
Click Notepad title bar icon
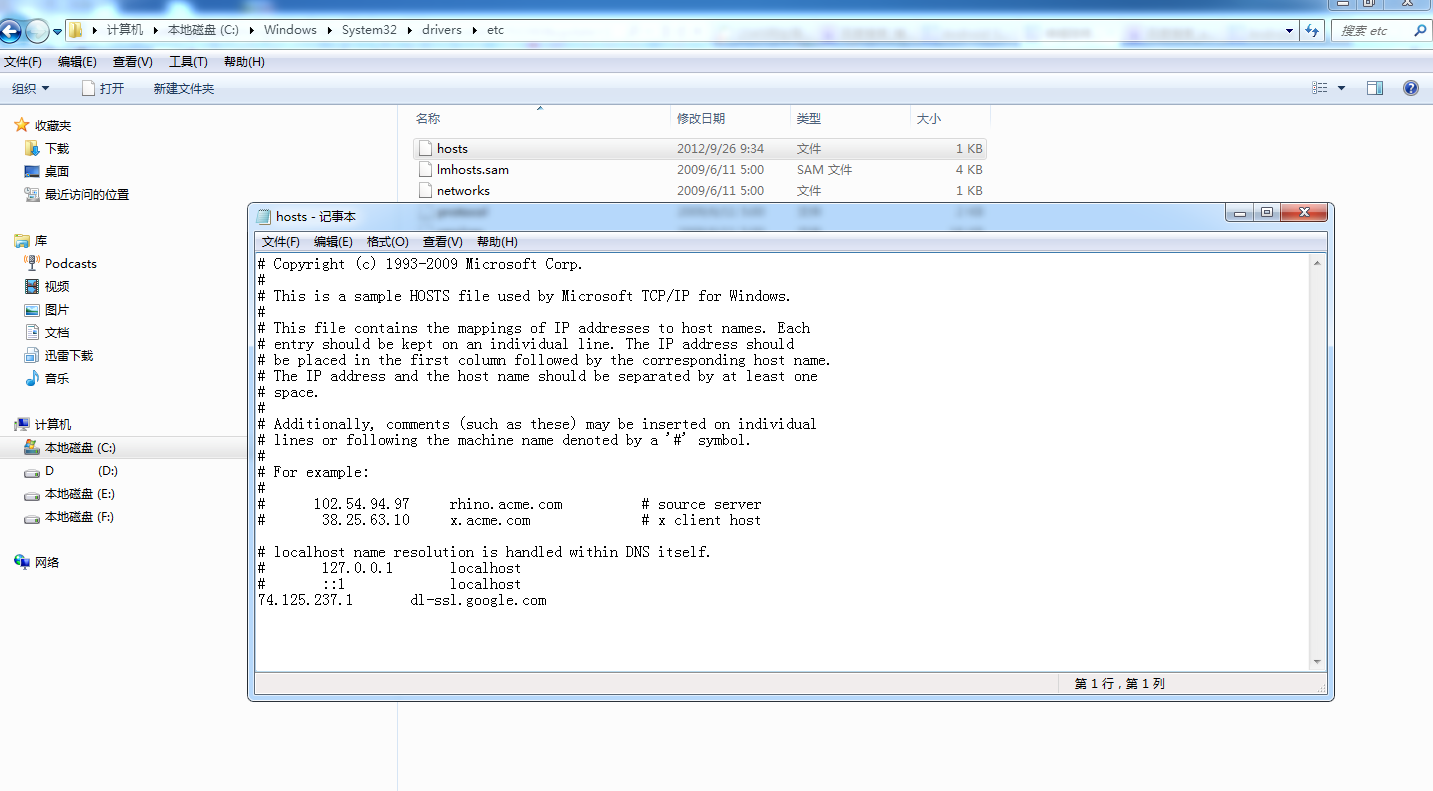(264, 216)
